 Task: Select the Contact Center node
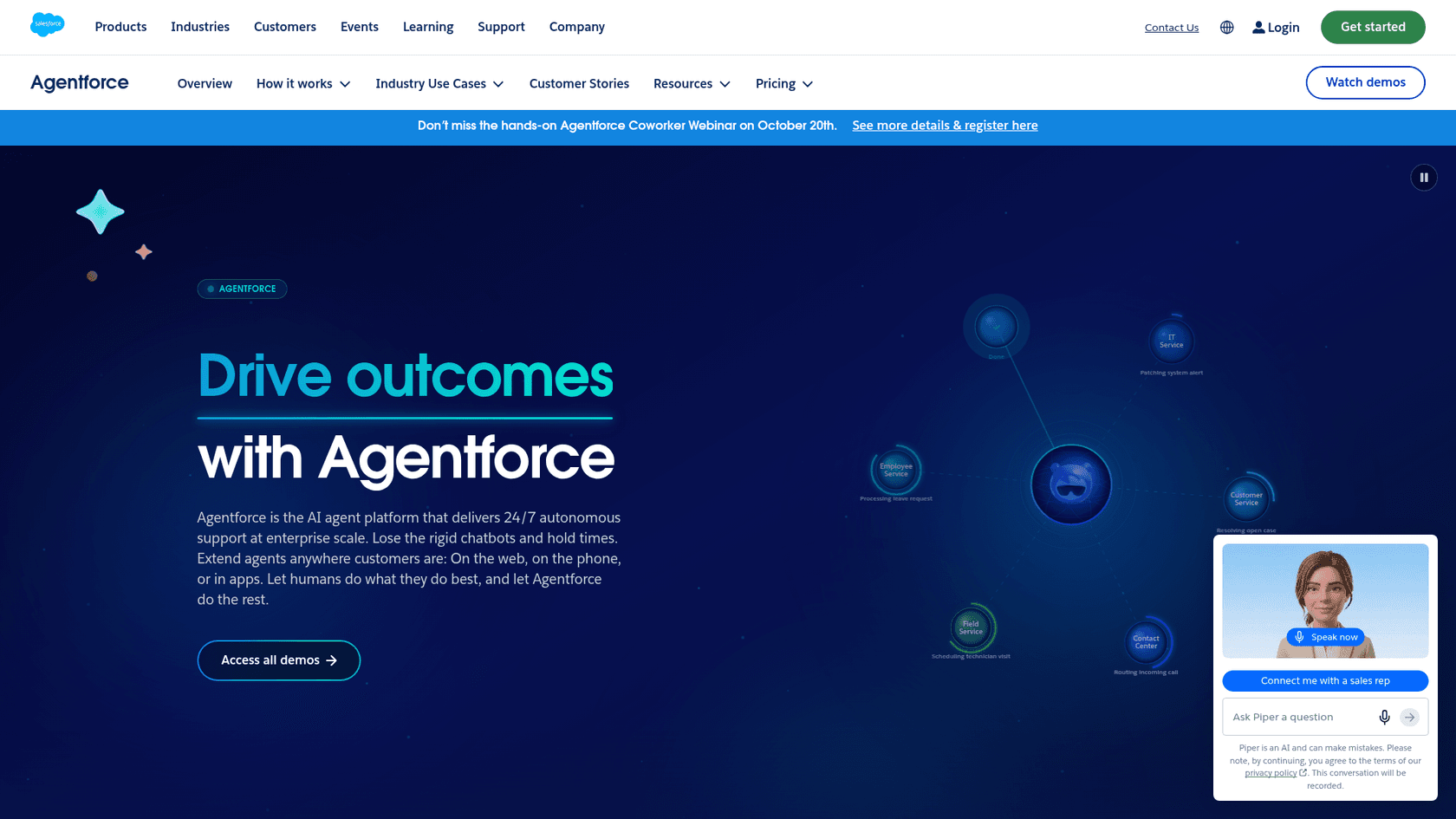[1146, 642]
